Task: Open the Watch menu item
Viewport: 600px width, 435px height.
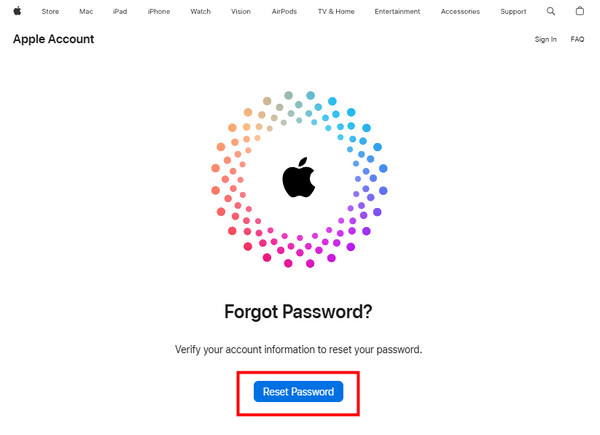Action: pos(201,12)
